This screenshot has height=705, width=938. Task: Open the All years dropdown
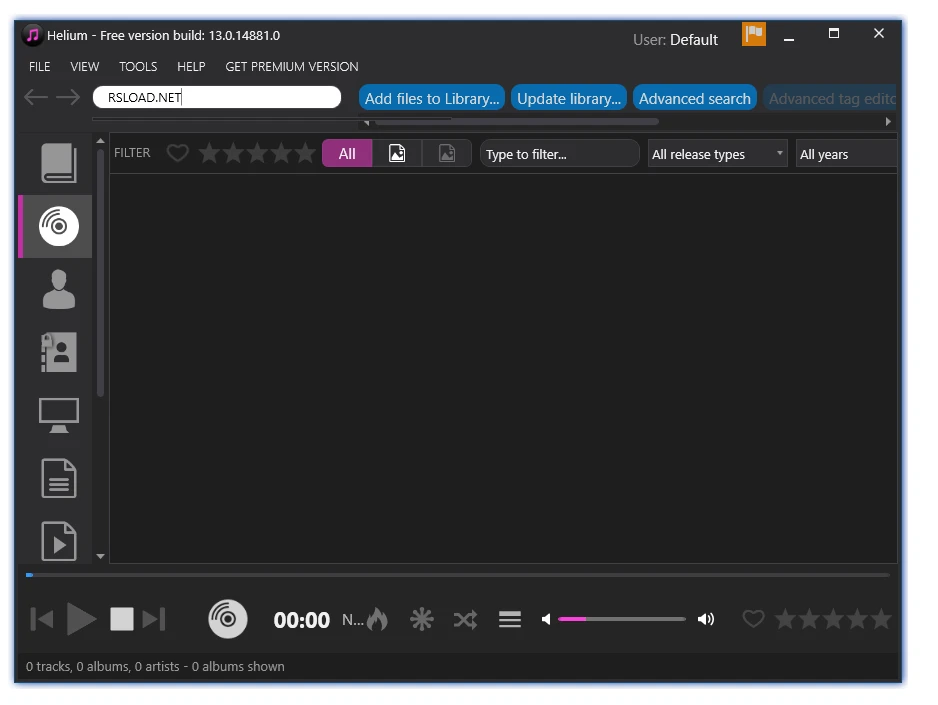coord(845,154)
